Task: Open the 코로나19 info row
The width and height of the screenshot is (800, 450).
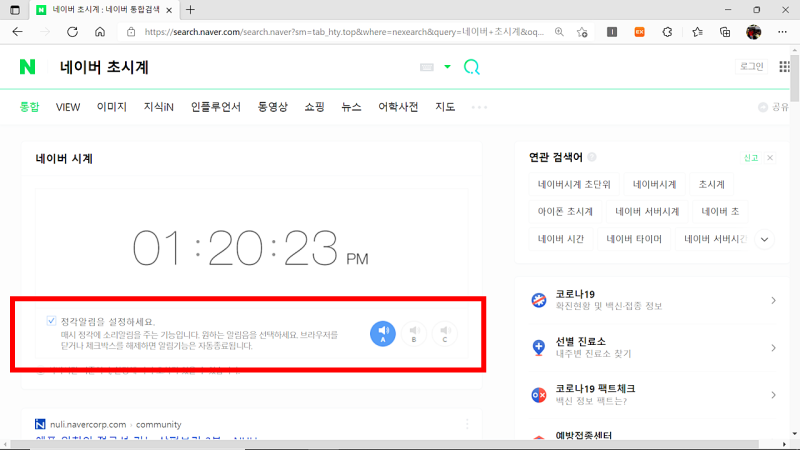Action: click(x=653, y=300)
